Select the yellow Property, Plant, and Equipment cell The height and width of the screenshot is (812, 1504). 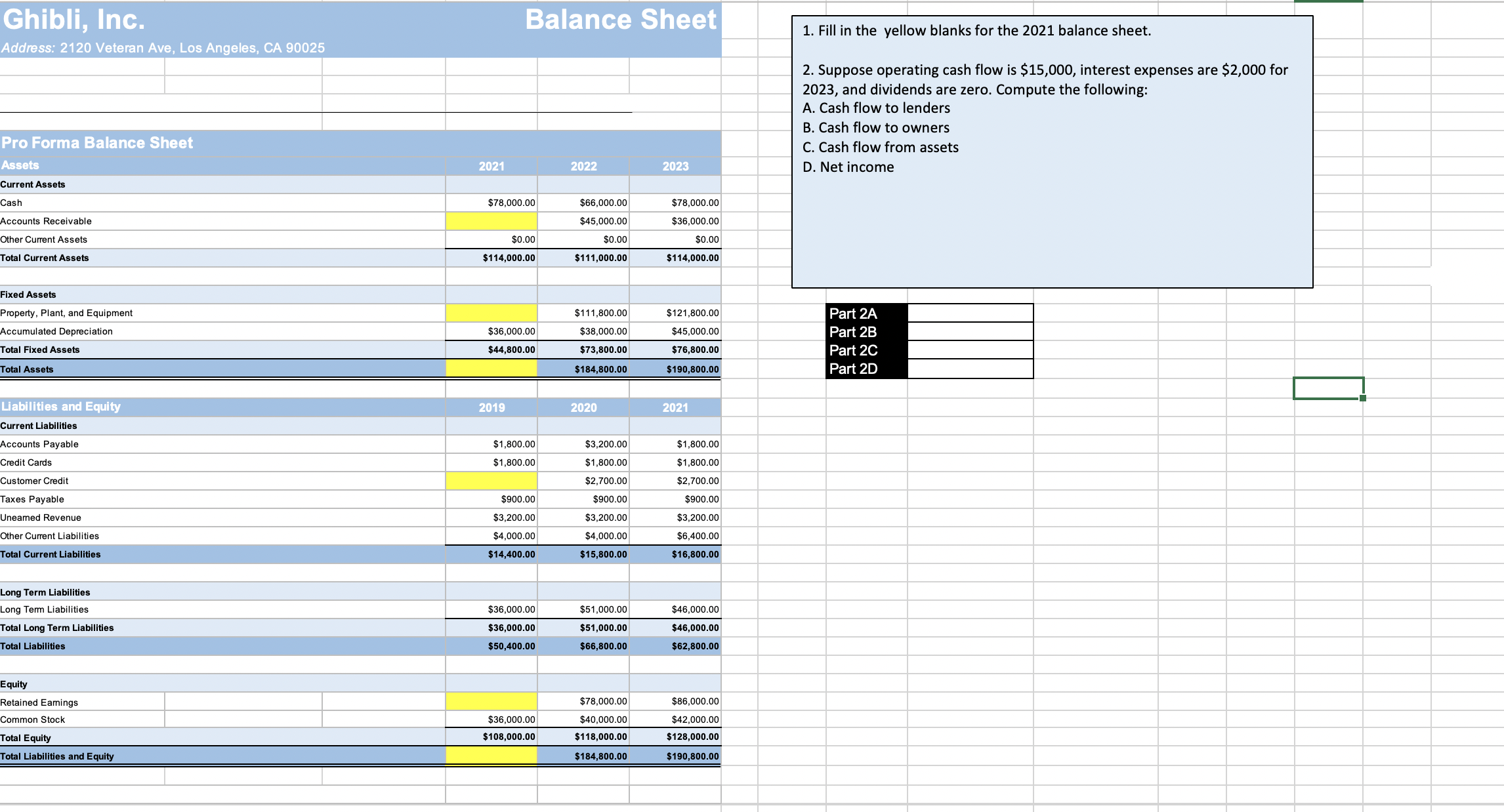coord(491,313)
